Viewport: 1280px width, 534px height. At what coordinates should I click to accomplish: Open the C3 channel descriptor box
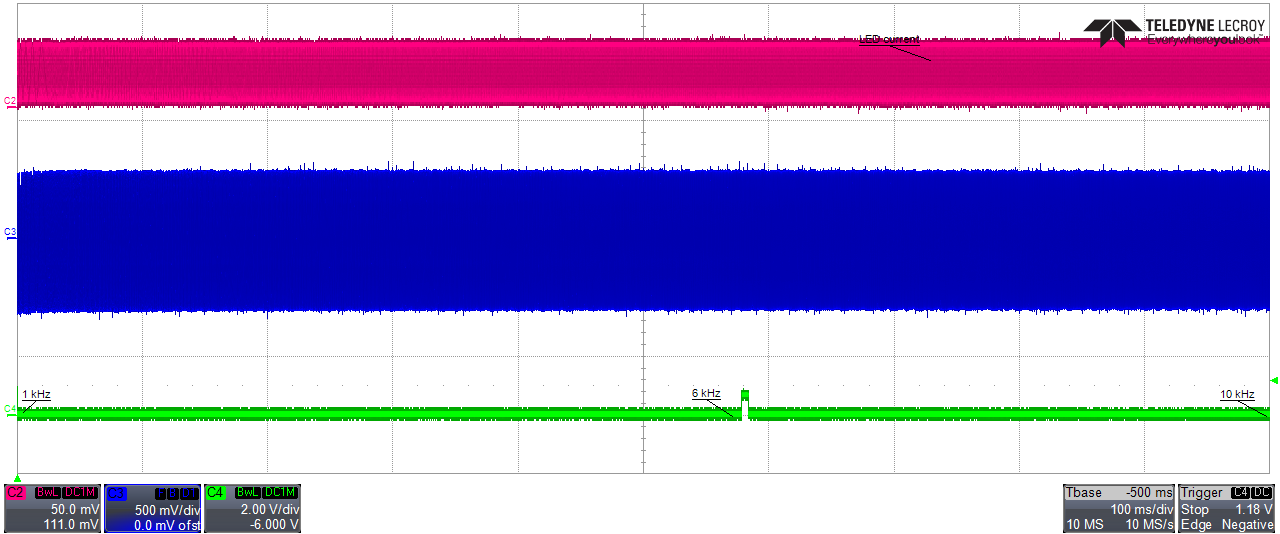[152, 508]
